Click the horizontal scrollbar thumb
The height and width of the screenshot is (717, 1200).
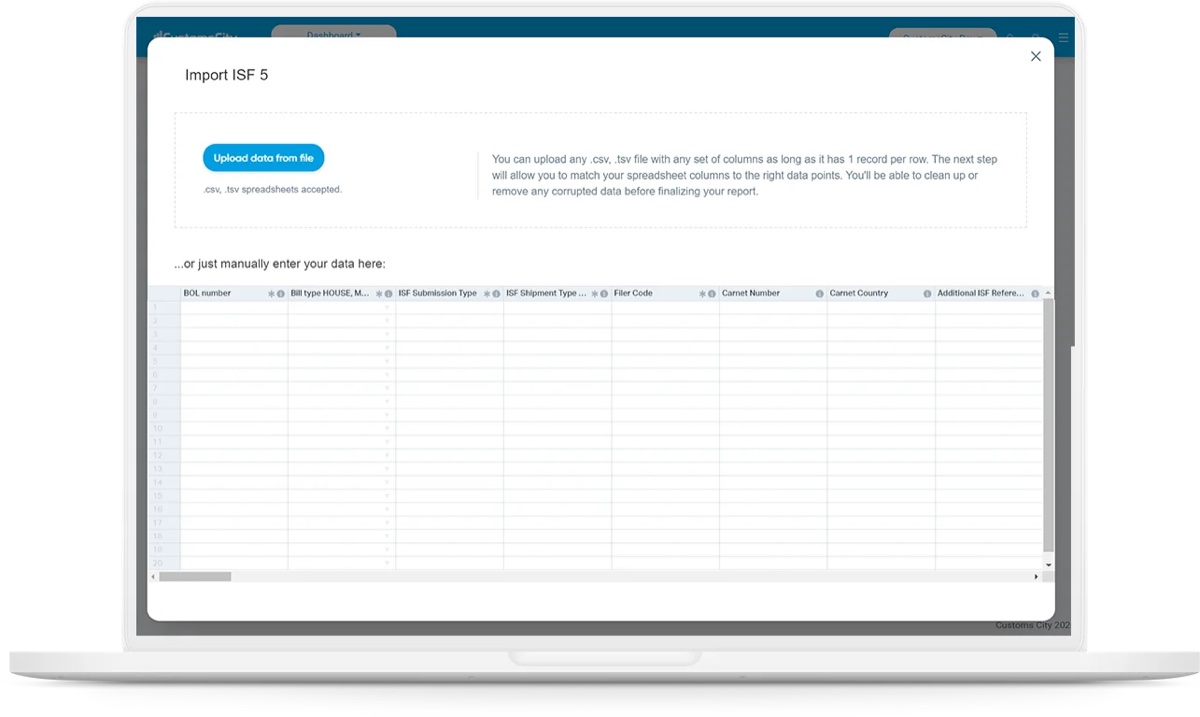click(195, 577)
